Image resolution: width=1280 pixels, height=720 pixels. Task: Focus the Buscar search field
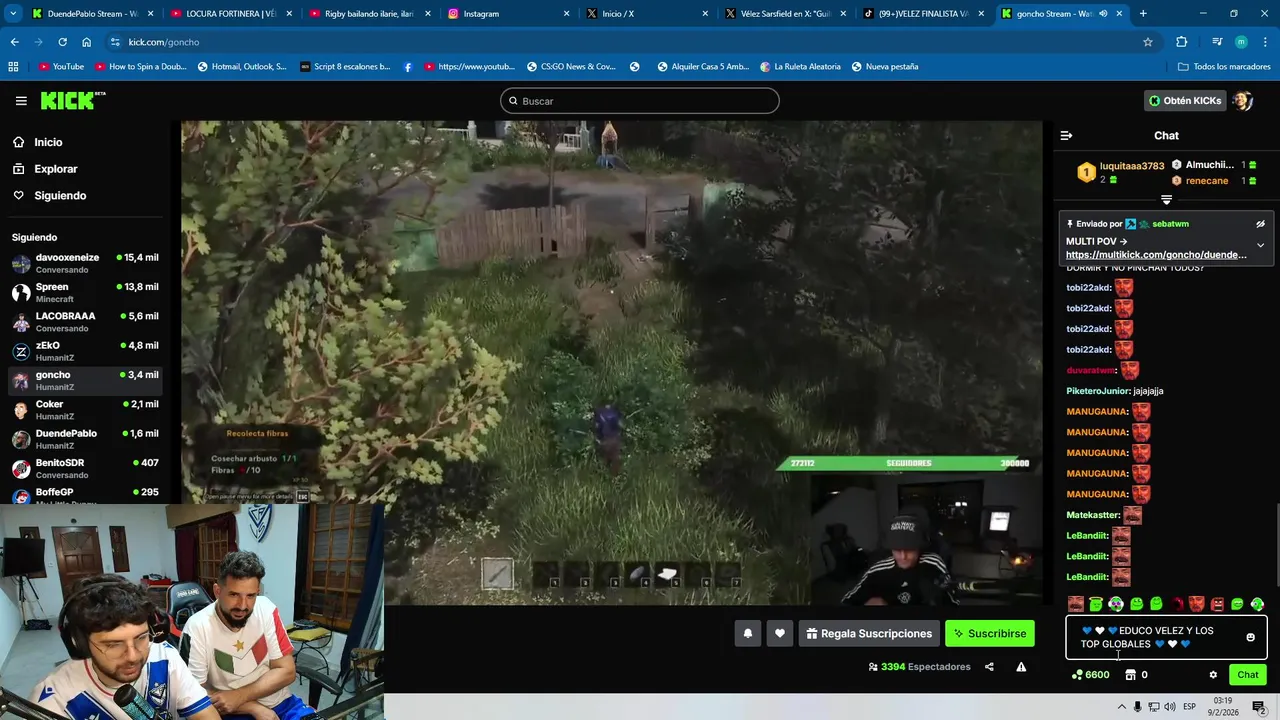tap(640, 101)
